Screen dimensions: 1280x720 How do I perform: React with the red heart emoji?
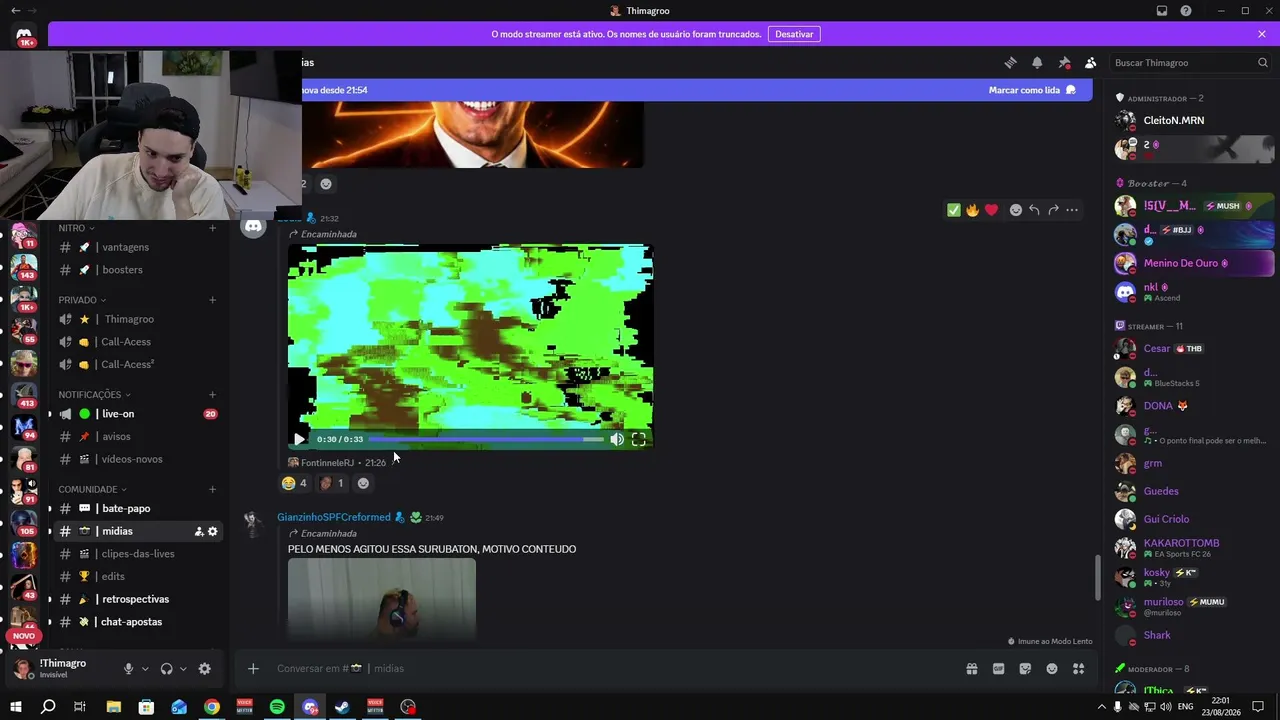click(991, 210)
